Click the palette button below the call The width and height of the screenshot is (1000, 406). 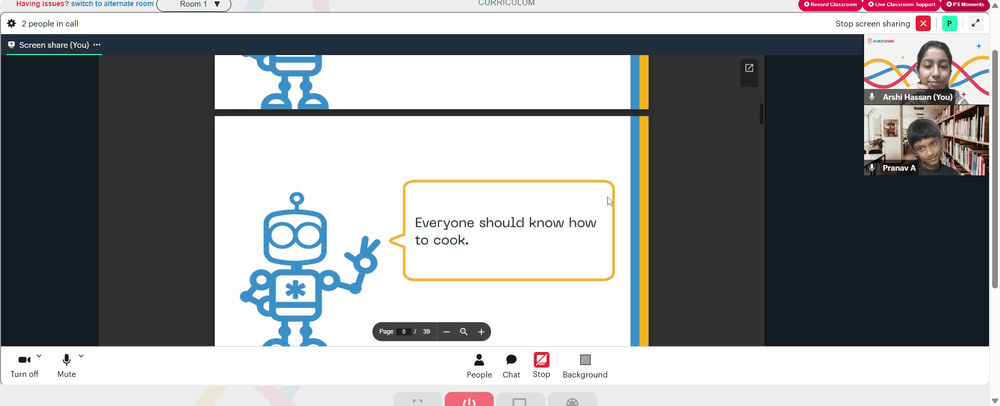tap(572, 400)
